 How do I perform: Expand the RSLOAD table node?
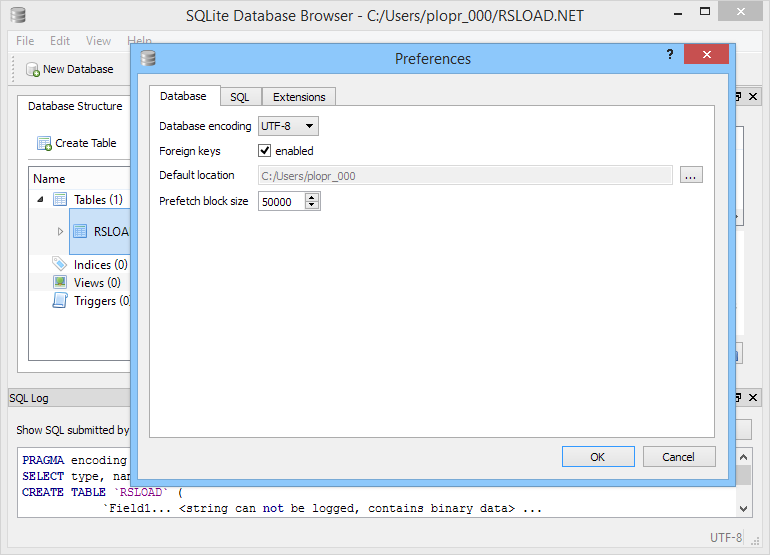point(60,231)
